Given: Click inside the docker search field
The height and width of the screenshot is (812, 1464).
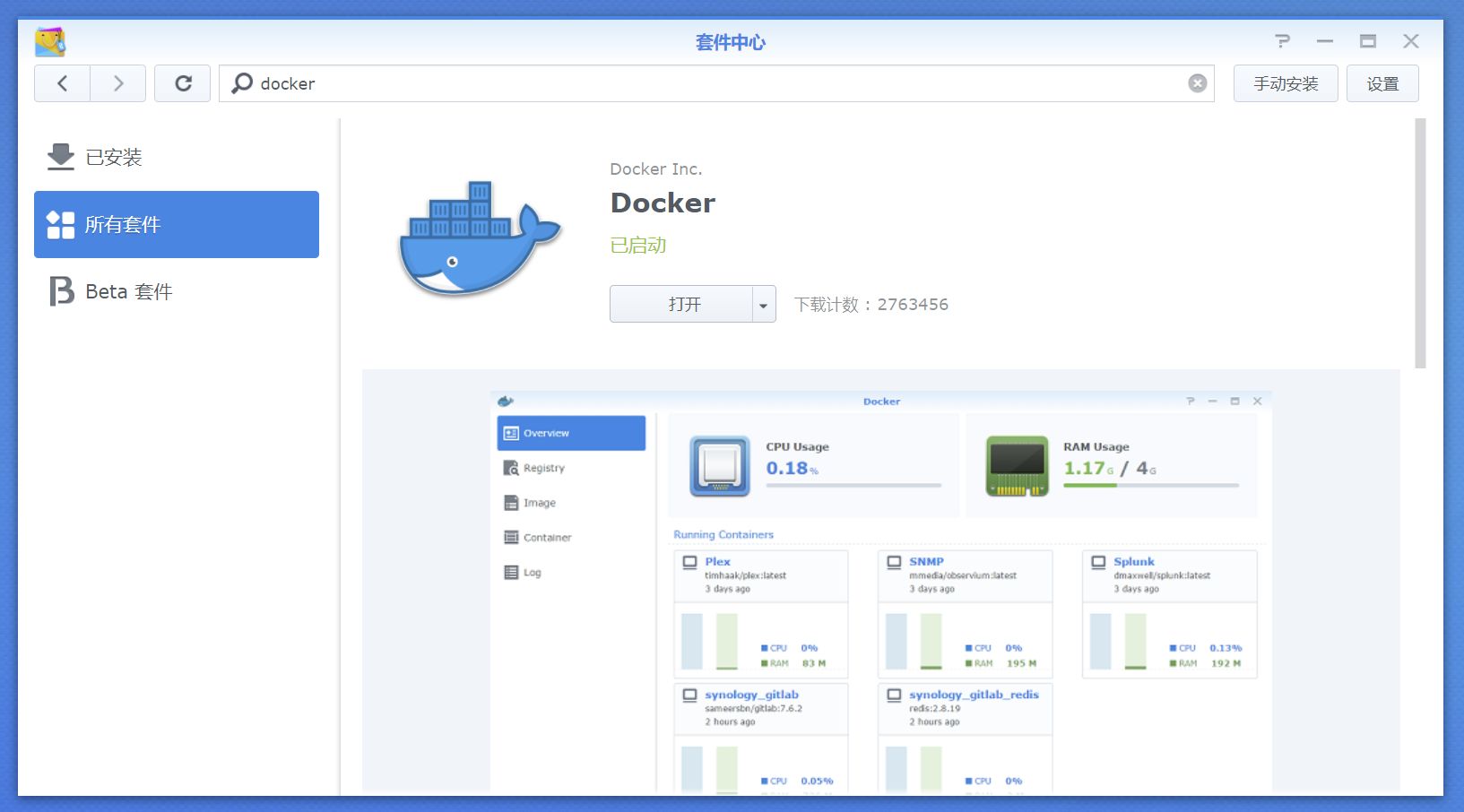Looking at the screenshot, I should coord(716,83).
